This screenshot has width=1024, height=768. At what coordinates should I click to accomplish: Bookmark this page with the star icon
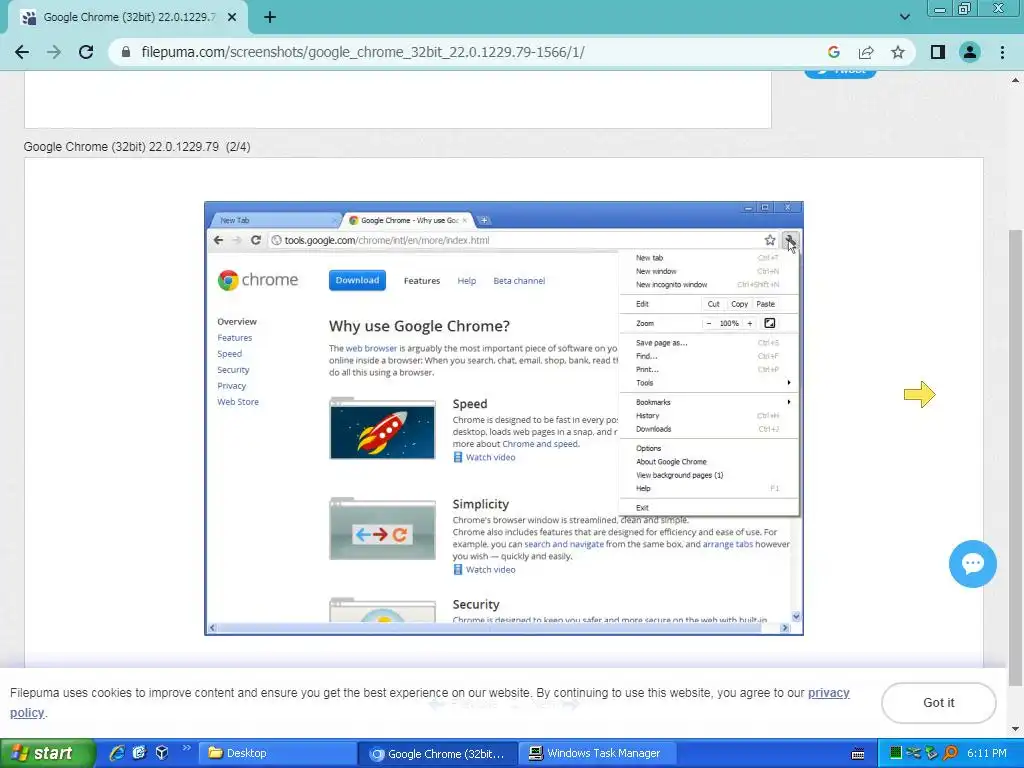point(898,52)
